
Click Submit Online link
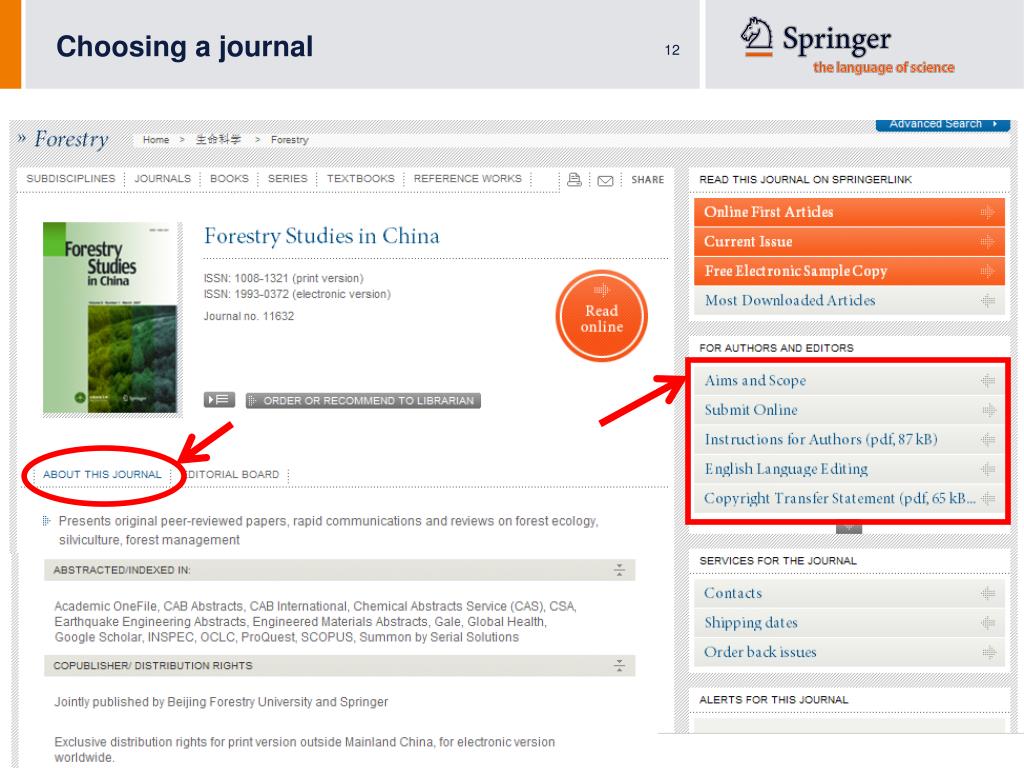849,410
